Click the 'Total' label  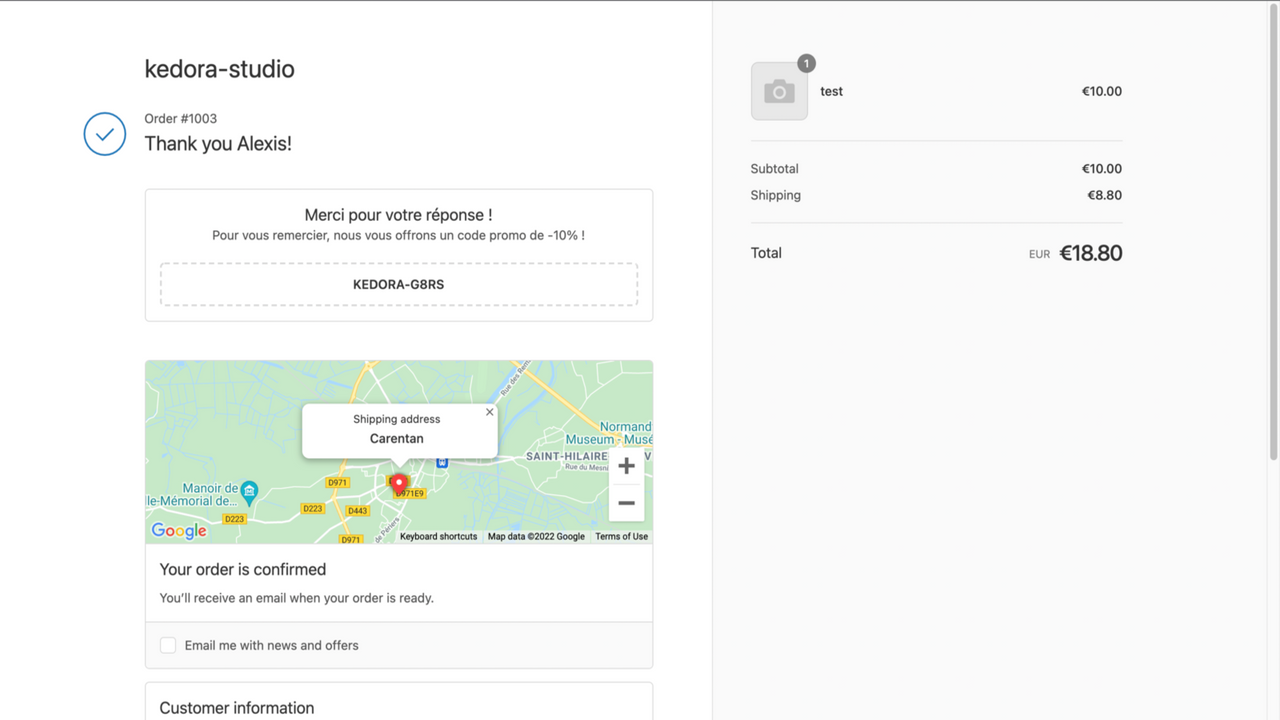coord(766,253)
